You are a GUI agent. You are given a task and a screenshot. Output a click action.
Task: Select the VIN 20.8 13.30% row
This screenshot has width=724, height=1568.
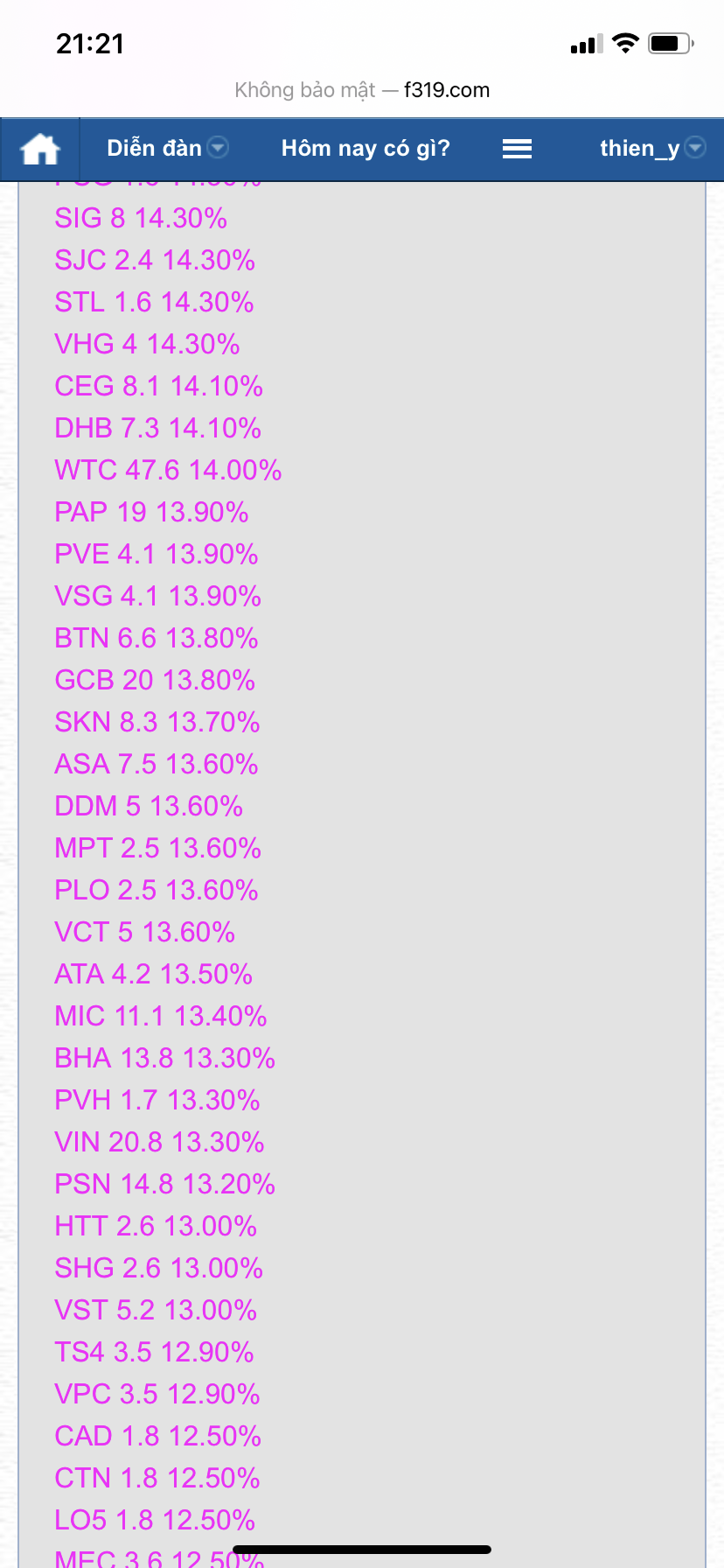(159, 1142)
